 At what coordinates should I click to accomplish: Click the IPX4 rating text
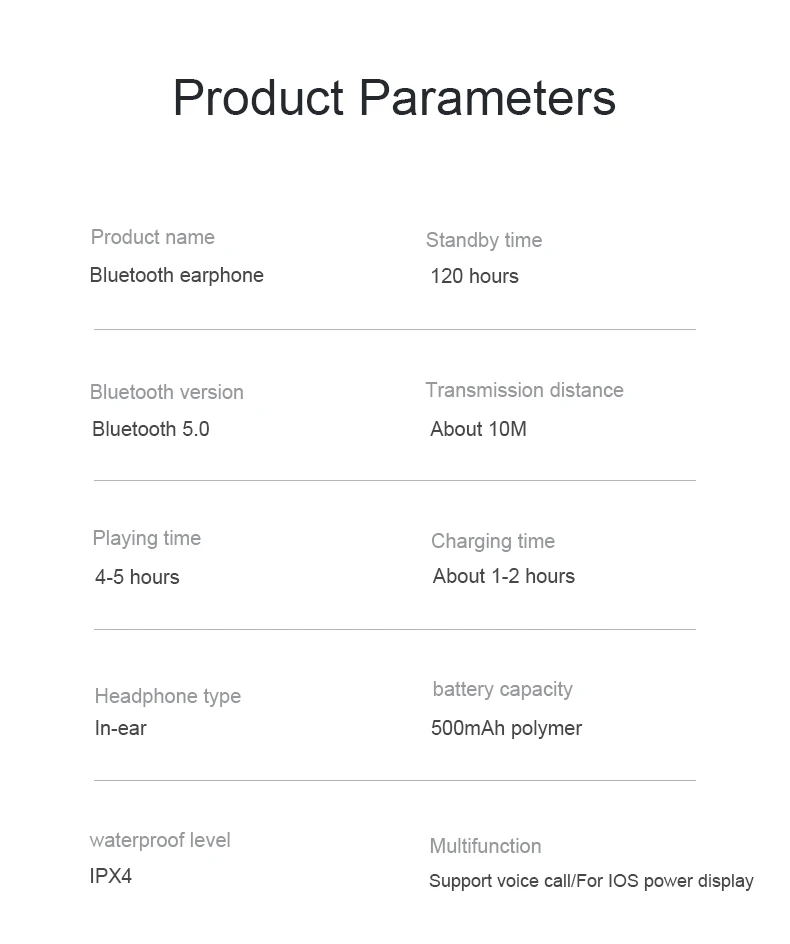tap(110, 876)
